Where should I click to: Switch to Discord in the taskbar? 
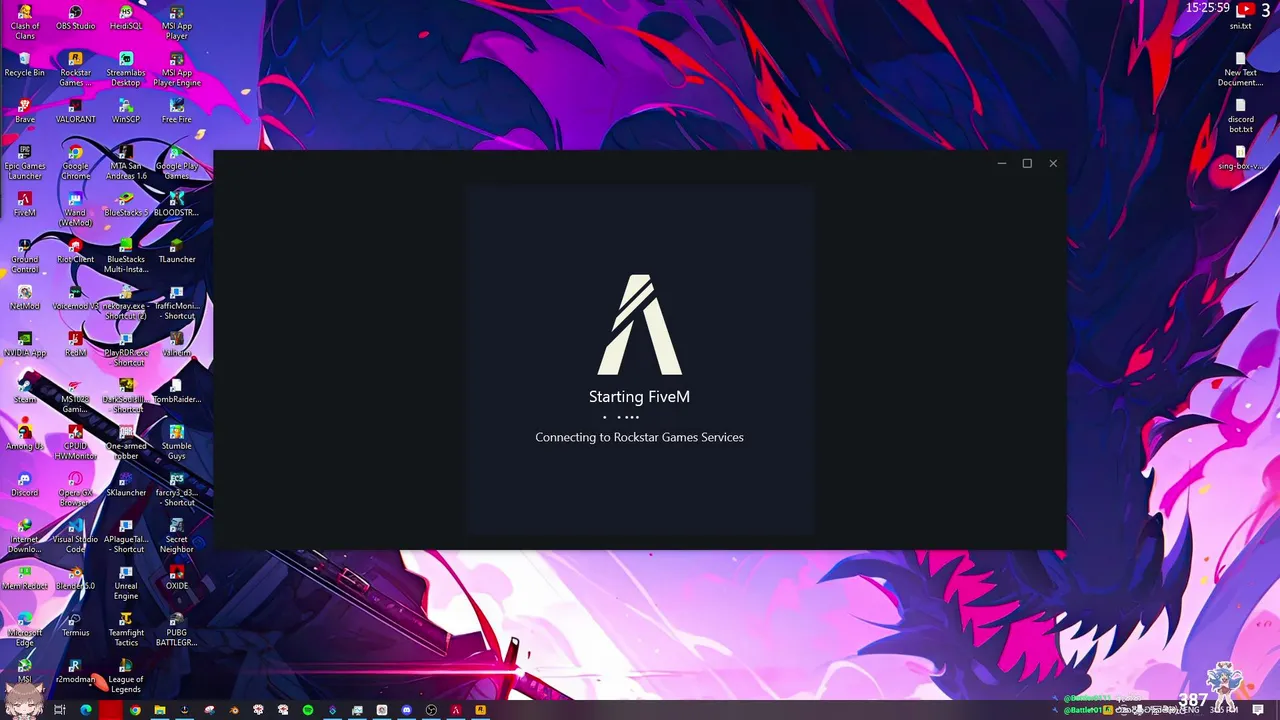406,710
